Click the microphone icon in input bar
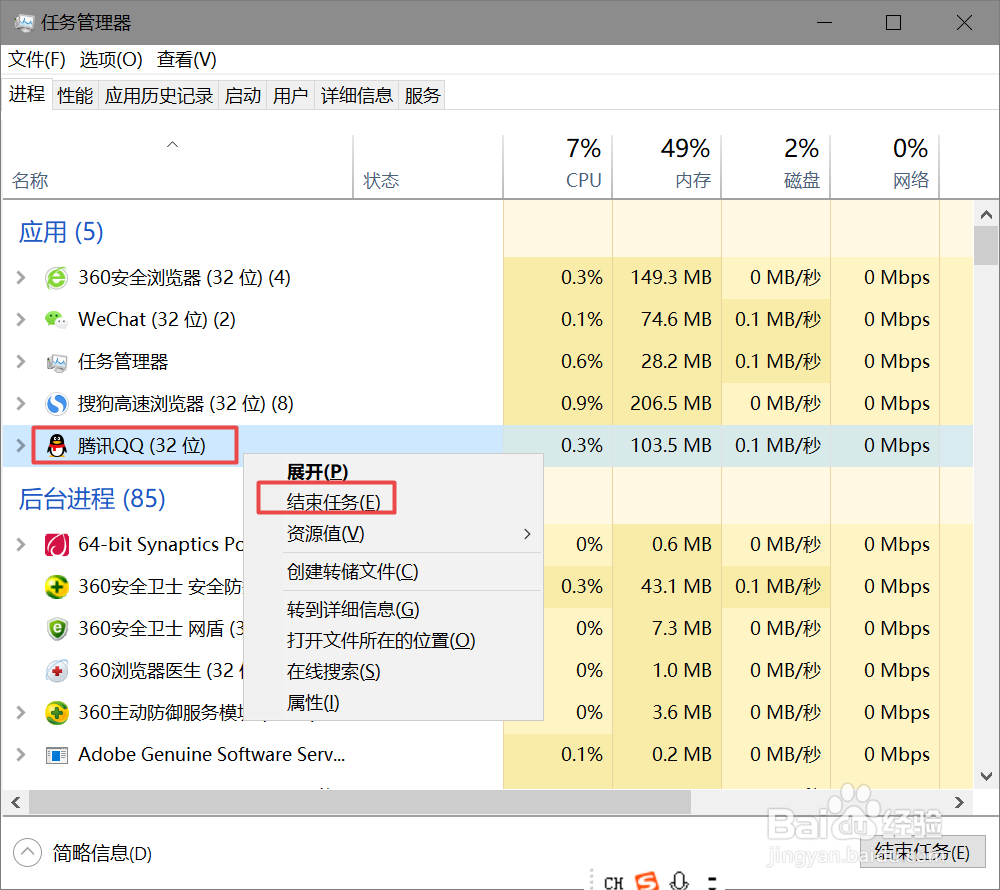 click(x=679, y=880)
